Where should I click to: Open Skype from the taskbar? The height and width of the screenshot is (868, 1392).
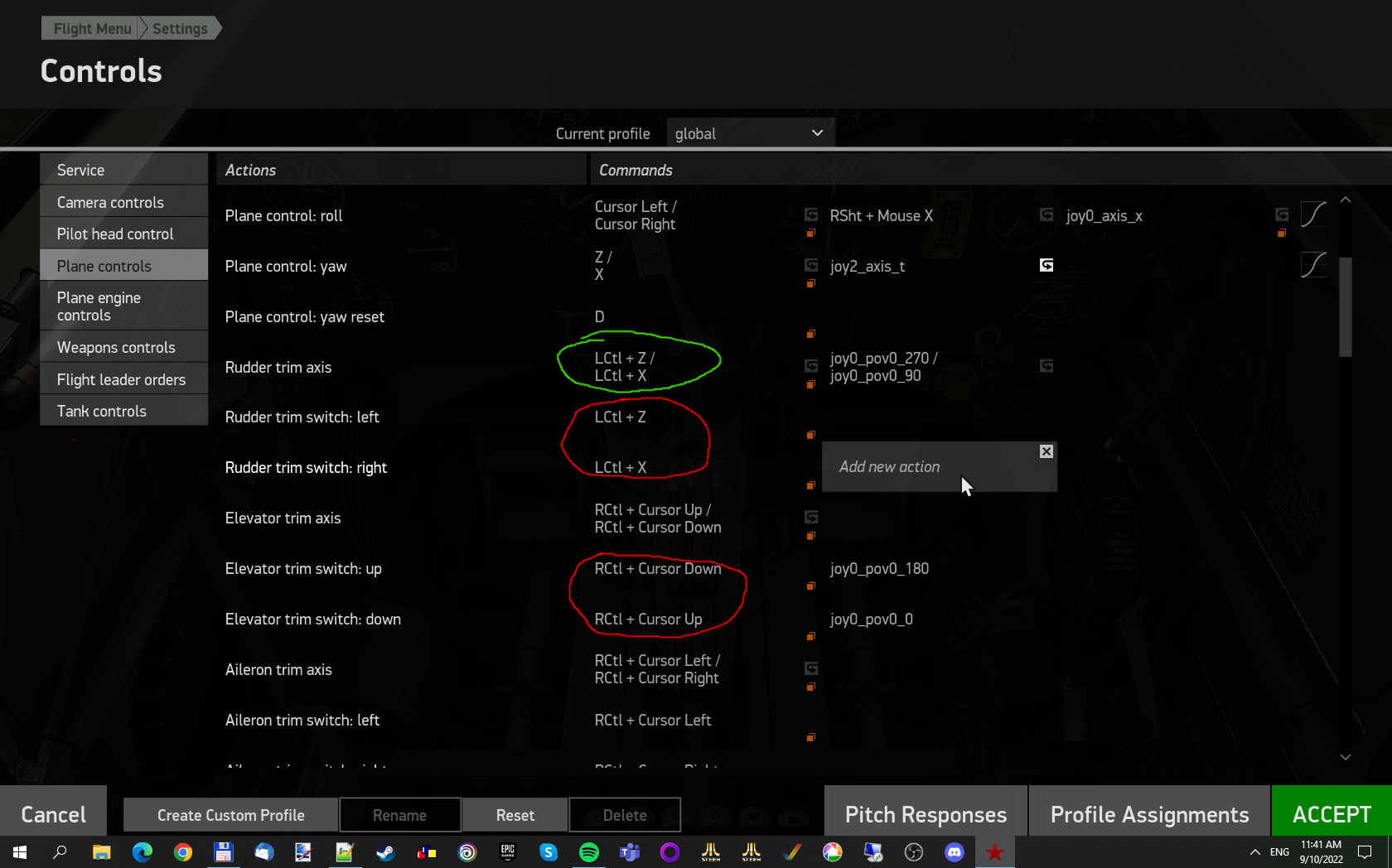[x=549, y=852]
